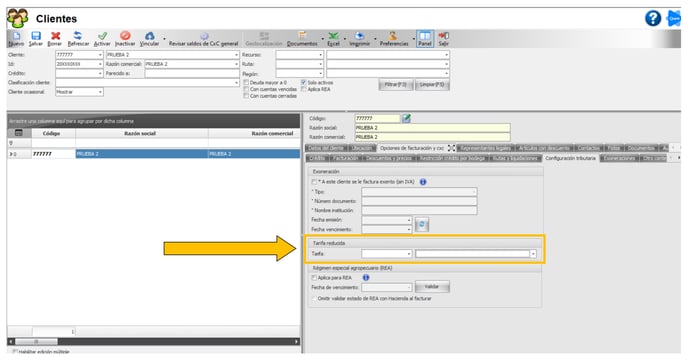Image resolution: width=688 pixels, height=361 pixels.
Task: Click the Parecido a text field
Action: point(192,74)
